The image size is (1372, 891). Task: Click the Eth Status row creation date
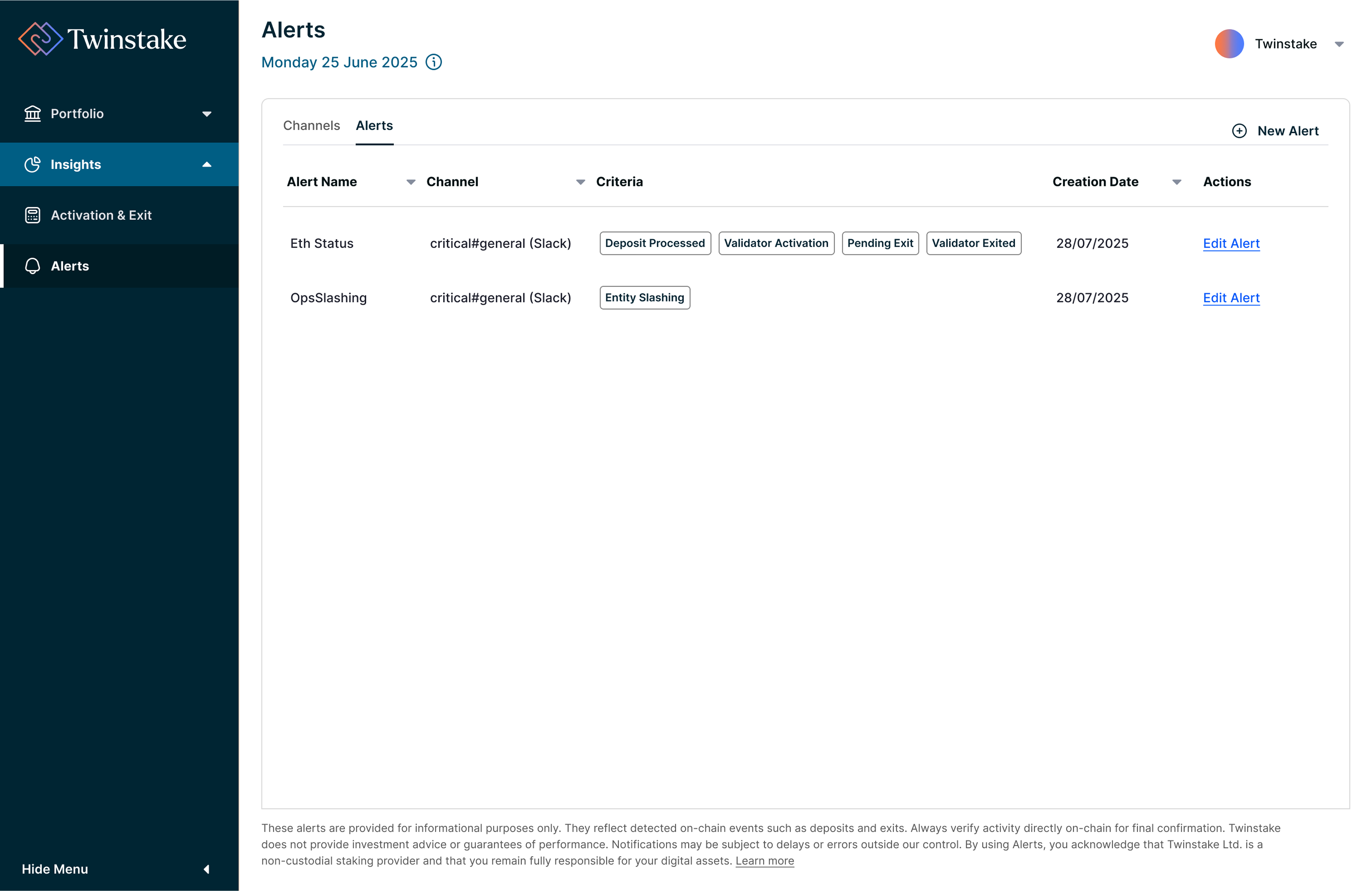tap(1092, 243)
